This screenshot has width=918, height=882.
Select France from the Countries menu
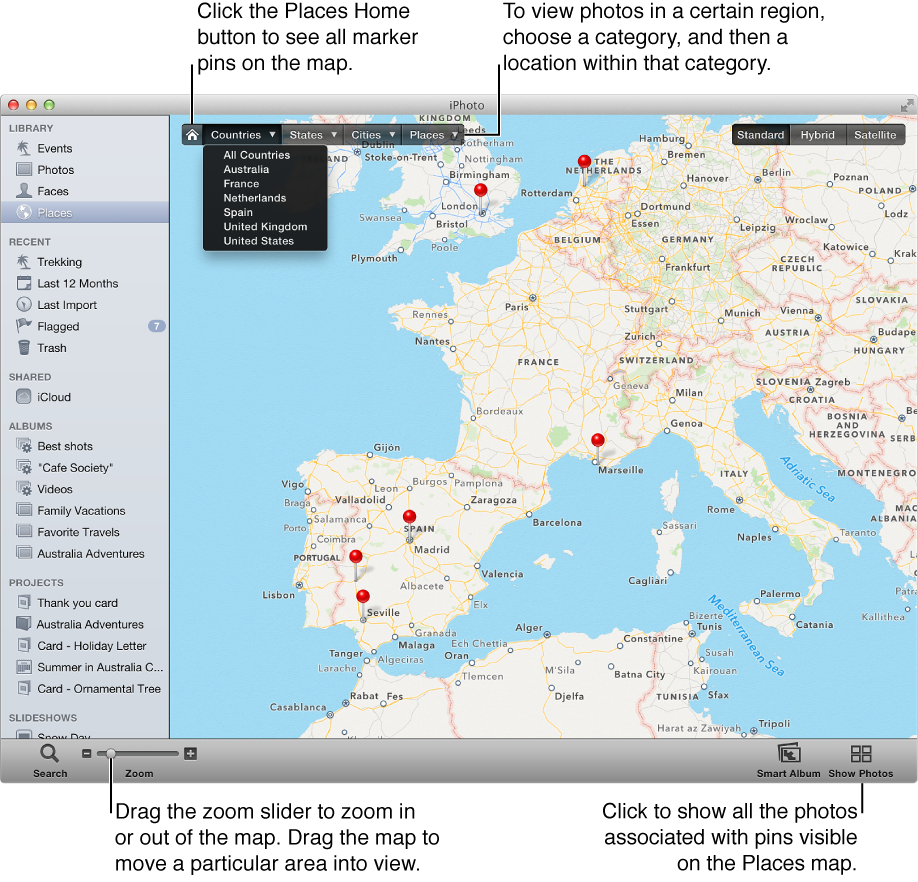241,183
